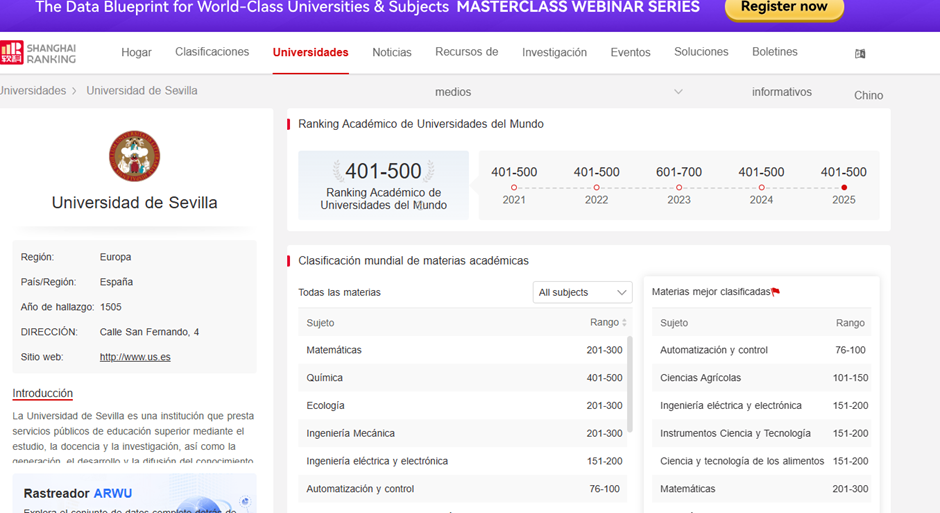Open Boletines informativos menu
This screenshot has width=940, height=513.
(x=782, y=71)
